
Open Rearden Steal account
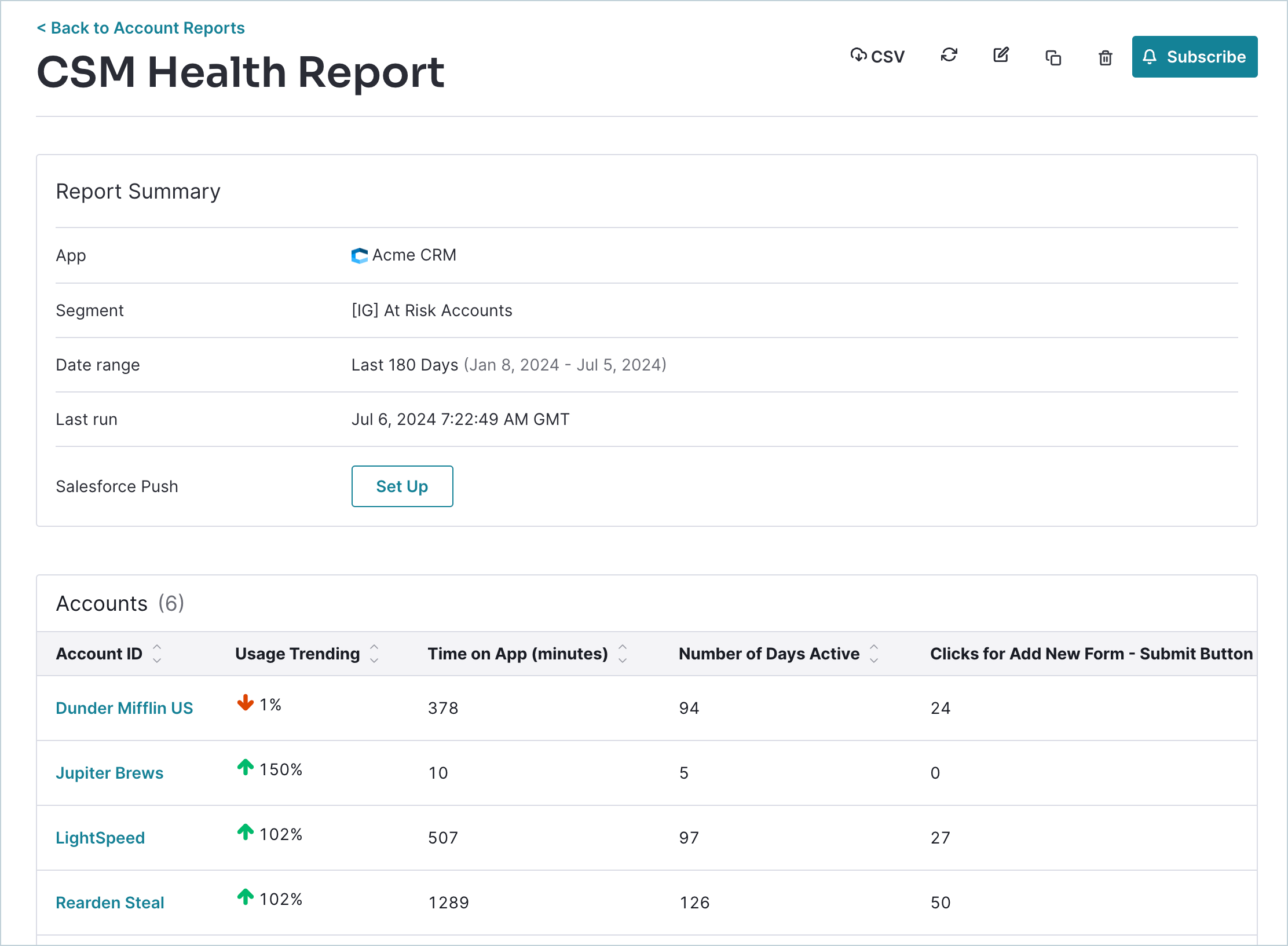(x=110, y=903)
